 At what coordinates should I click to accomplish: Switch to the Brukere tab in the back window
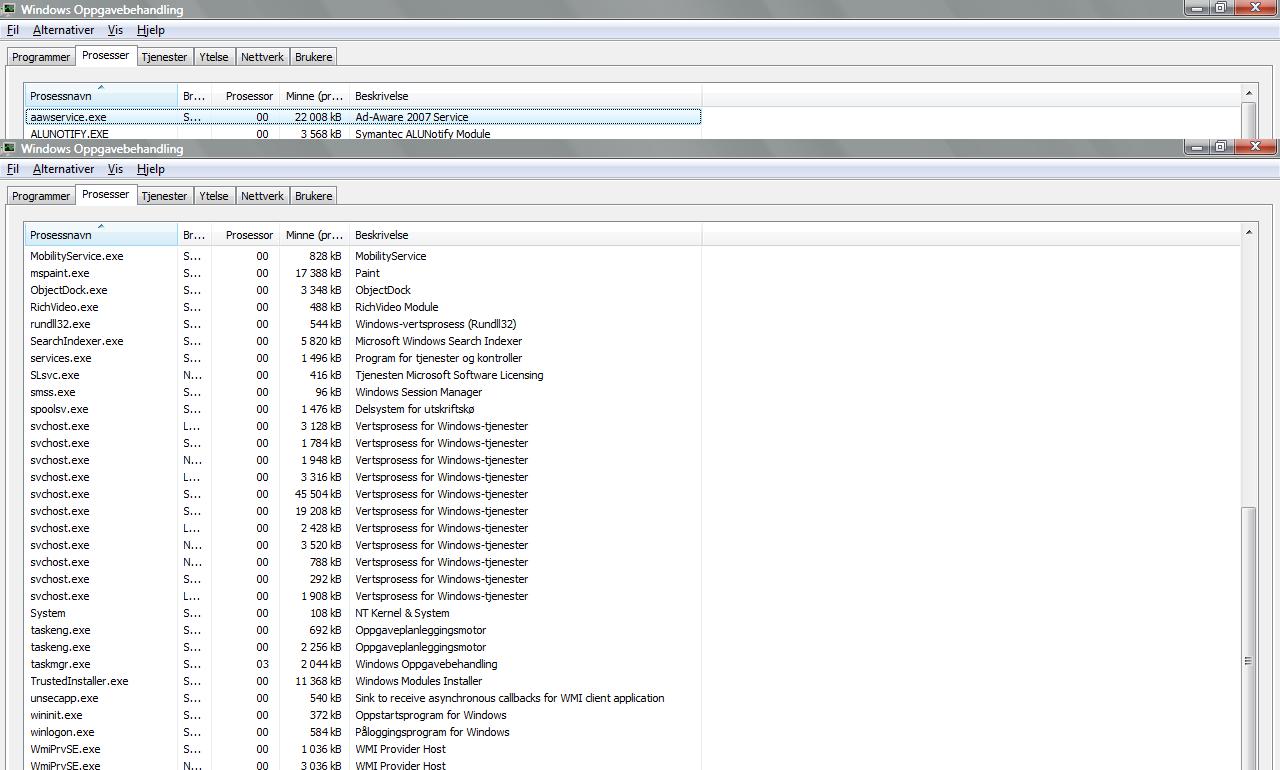(313, 57)
